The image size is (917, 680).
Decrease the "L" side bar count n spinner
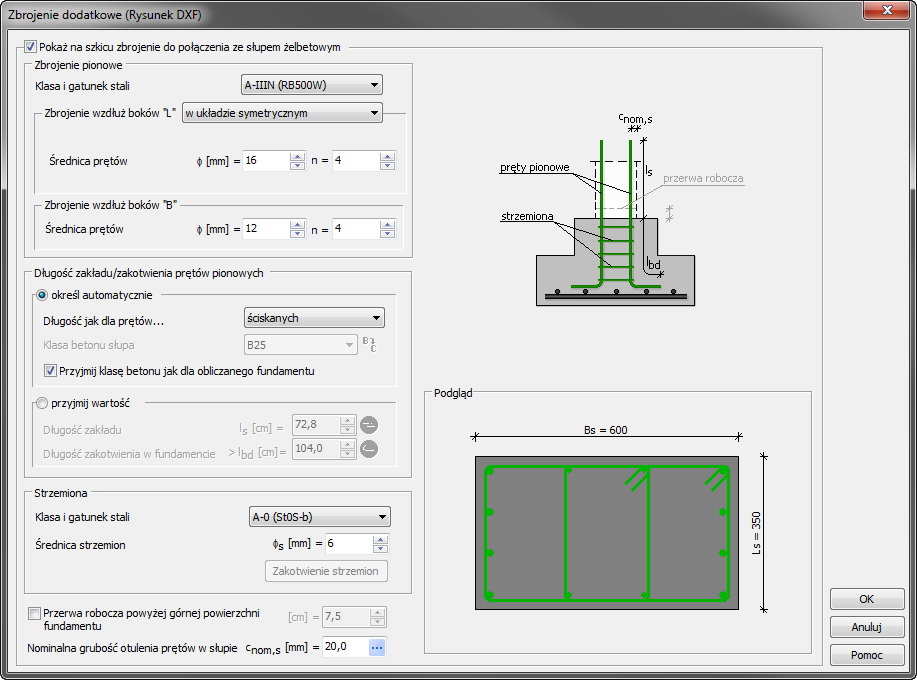[387, 166]
